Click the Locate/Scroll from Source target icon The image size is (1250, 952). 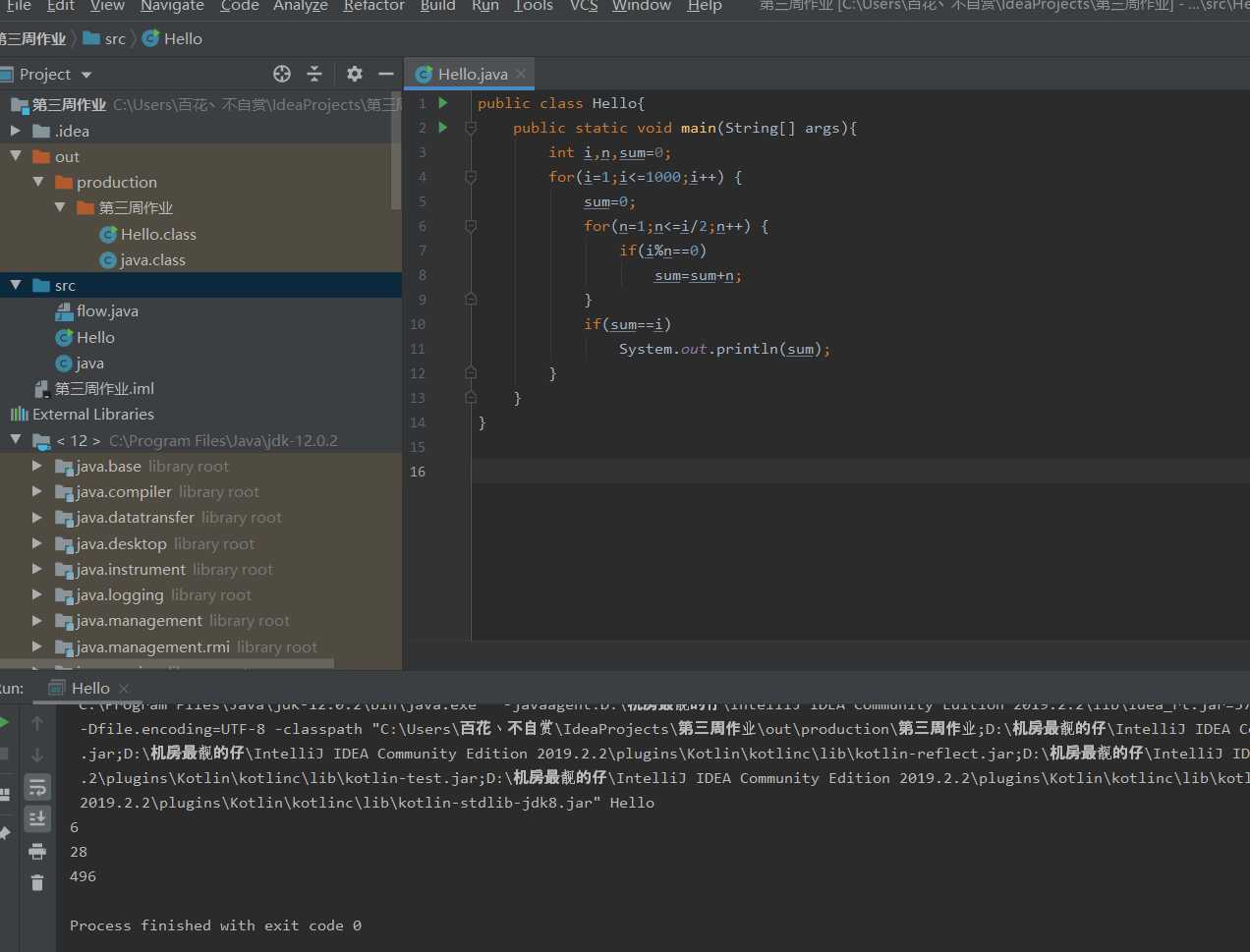click(x=282, y=74)
